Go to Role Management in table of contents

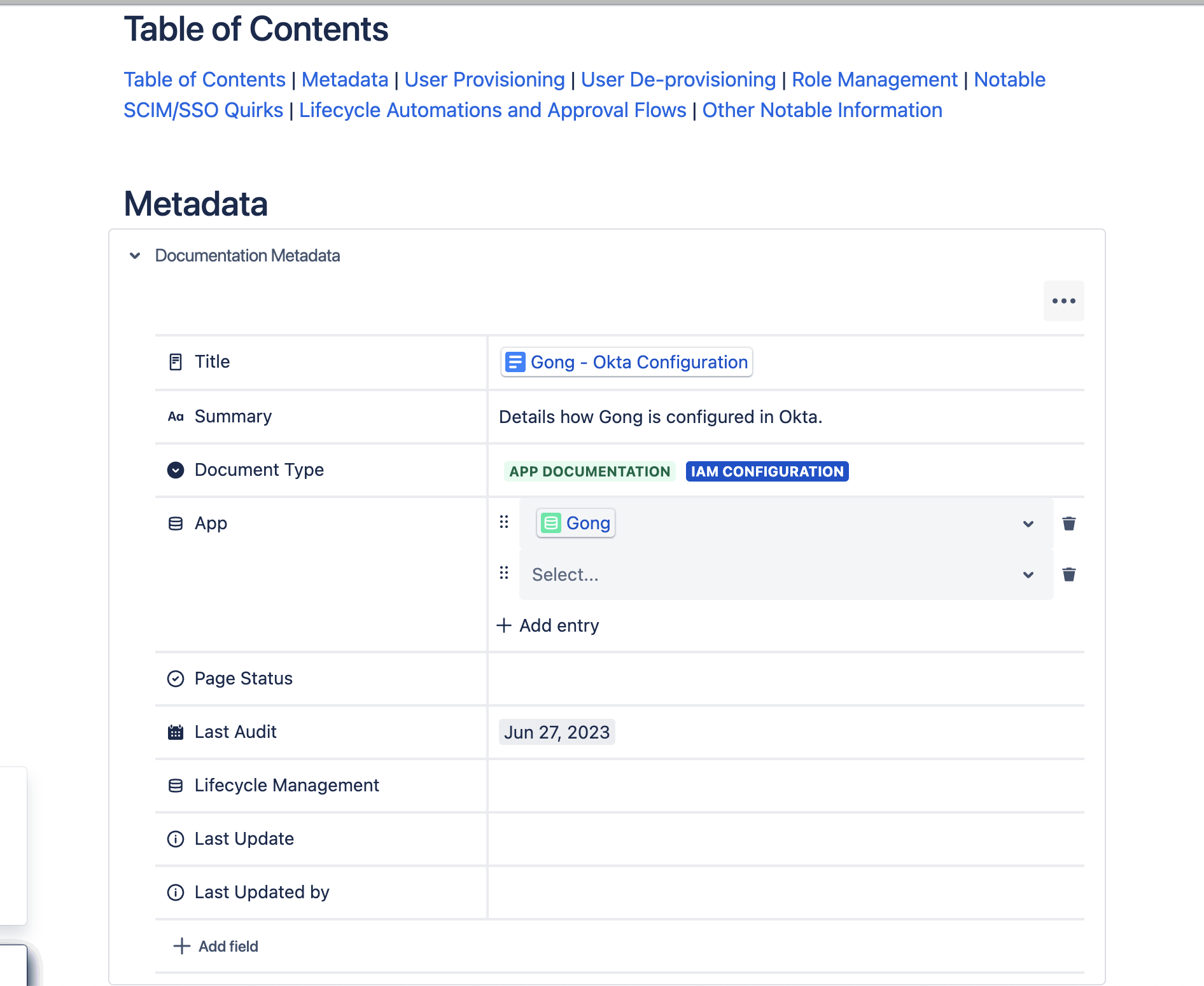click(x=875, y=80)
